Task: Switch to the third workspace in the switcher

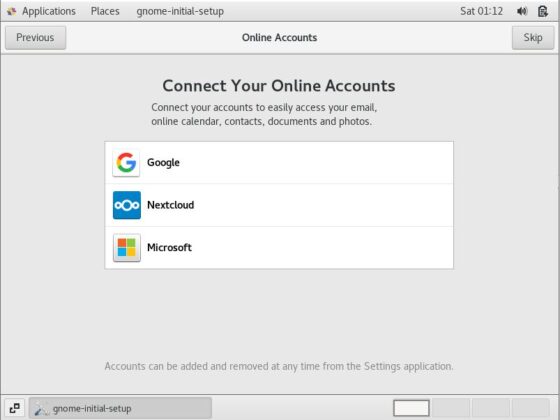Action: coord(491,408)
